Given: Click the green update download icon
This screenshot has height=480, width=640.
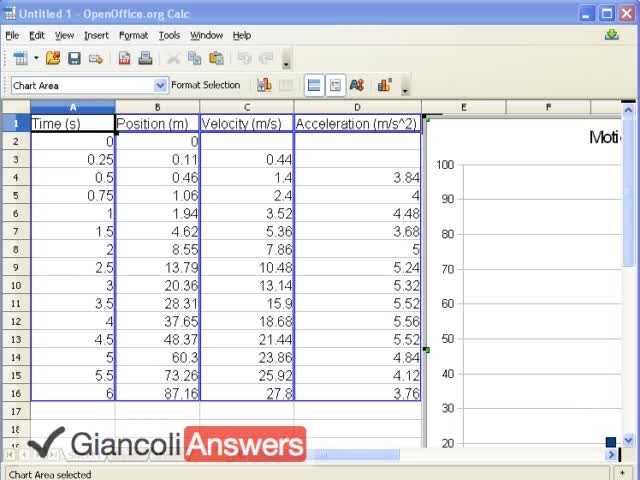Looking at the screenshot, I should (x=611, y=34).
